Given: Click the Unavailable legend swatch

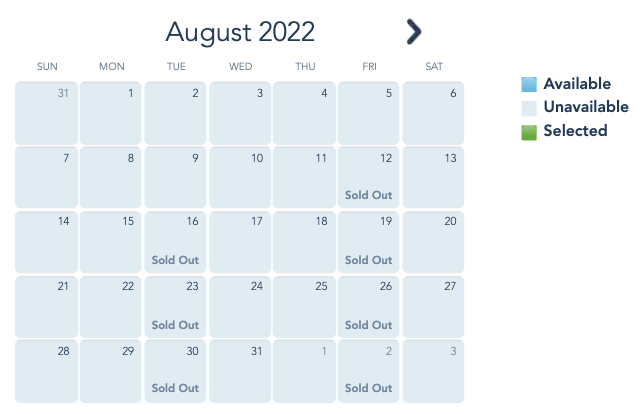Looking at the screenshot, I should pyautogui.click(x=529, y=107).
